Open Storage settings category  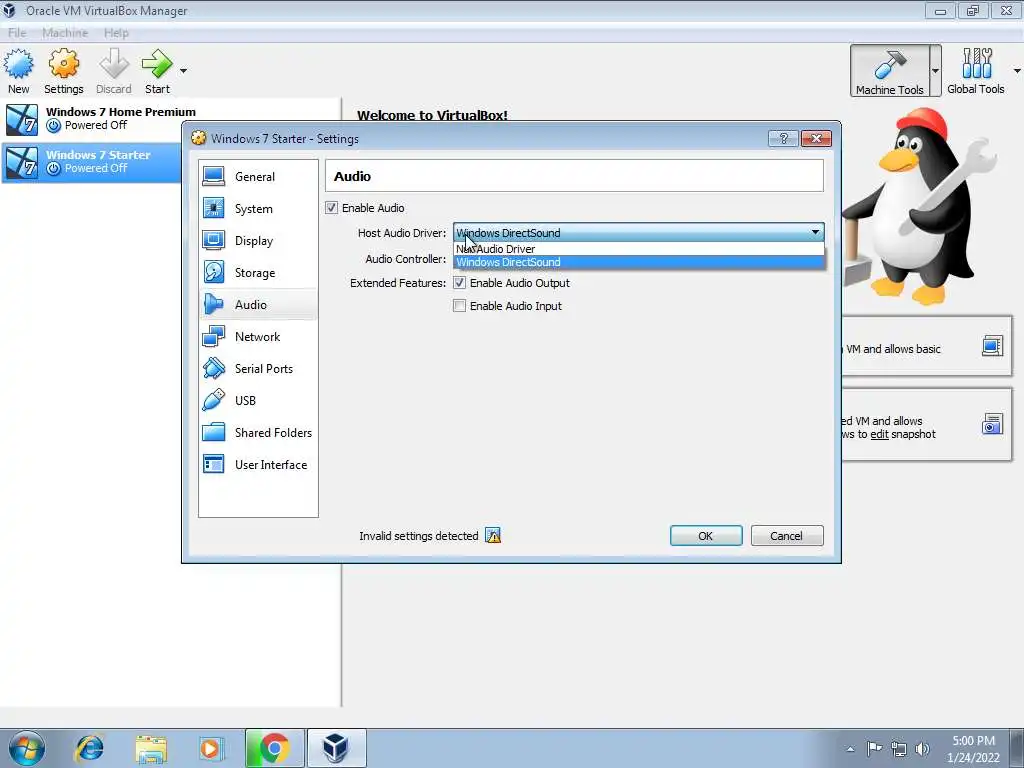(258, 272)
